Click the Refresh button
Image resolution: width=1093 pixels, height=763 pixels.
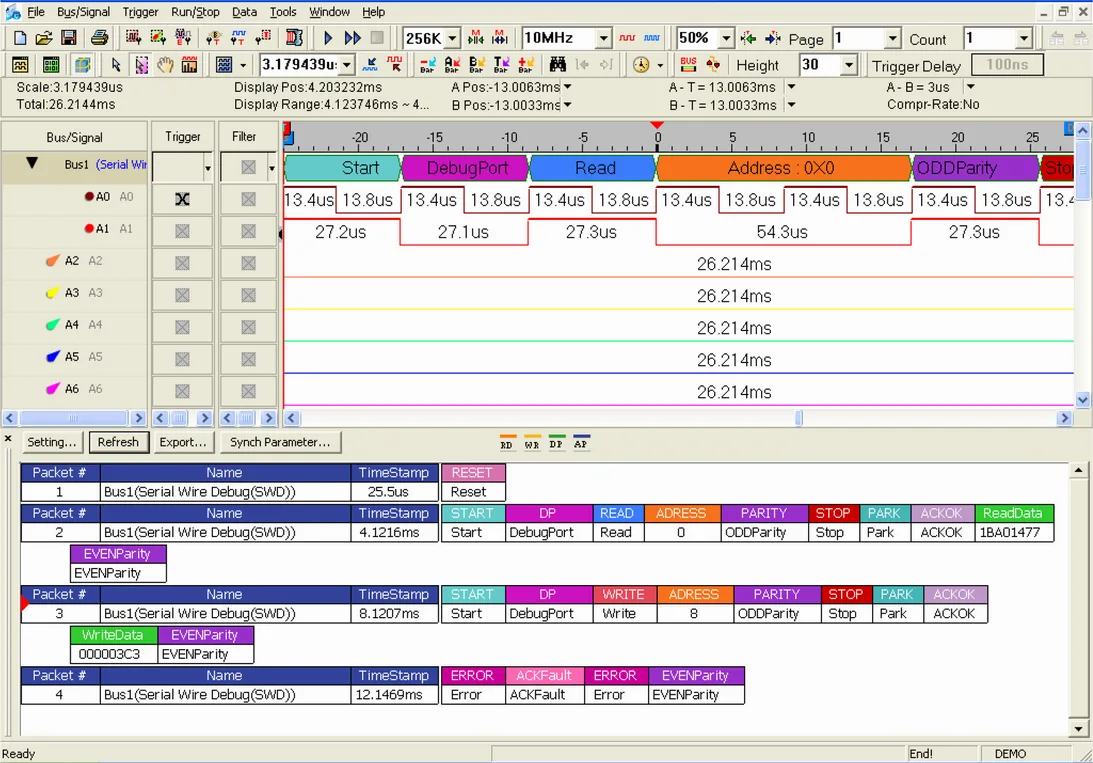[118, 442]
